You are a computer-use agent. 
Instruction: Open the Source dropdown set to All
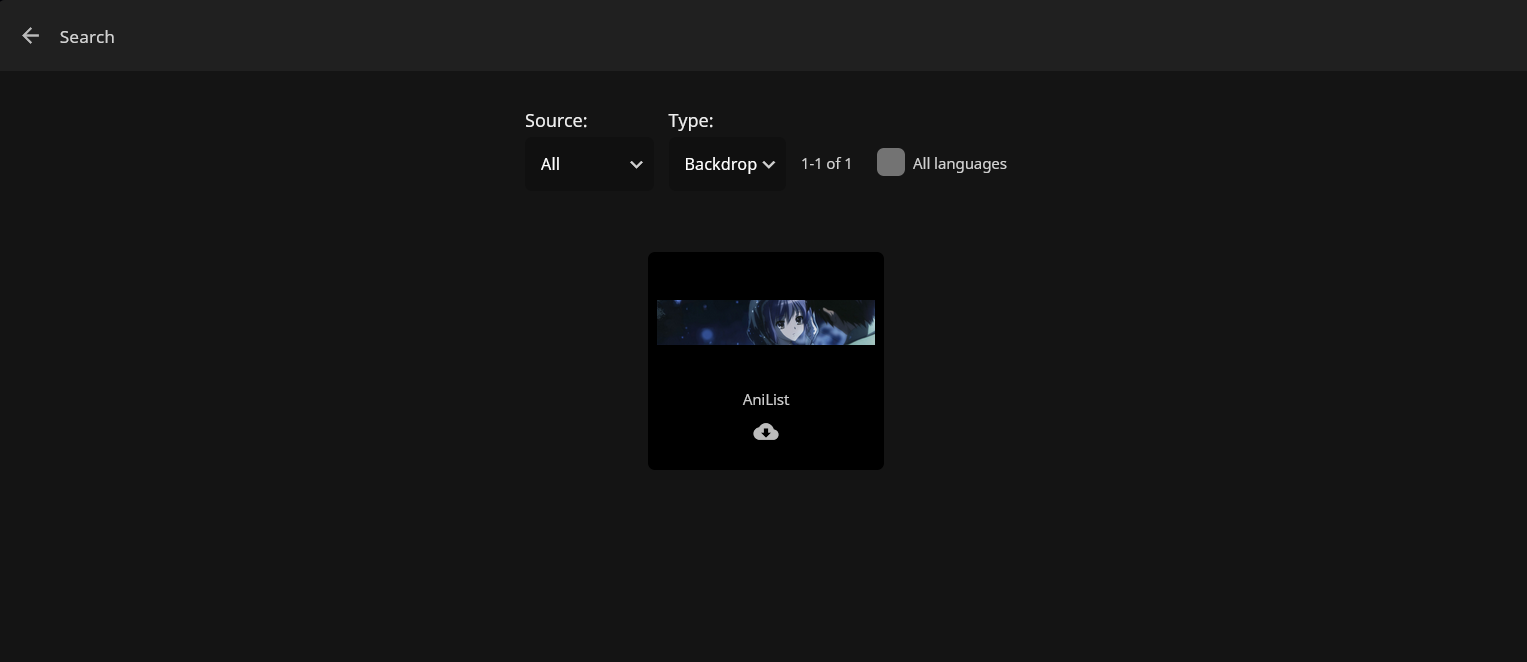(x=588, y=164)
